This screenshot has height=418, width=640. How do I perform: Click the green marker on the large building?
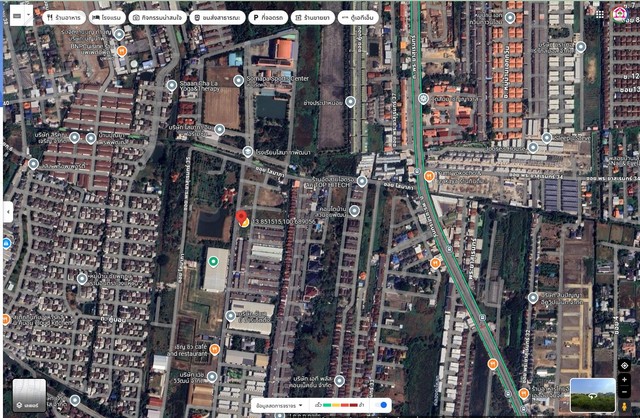pyautogui.click(x=214, y=262)
